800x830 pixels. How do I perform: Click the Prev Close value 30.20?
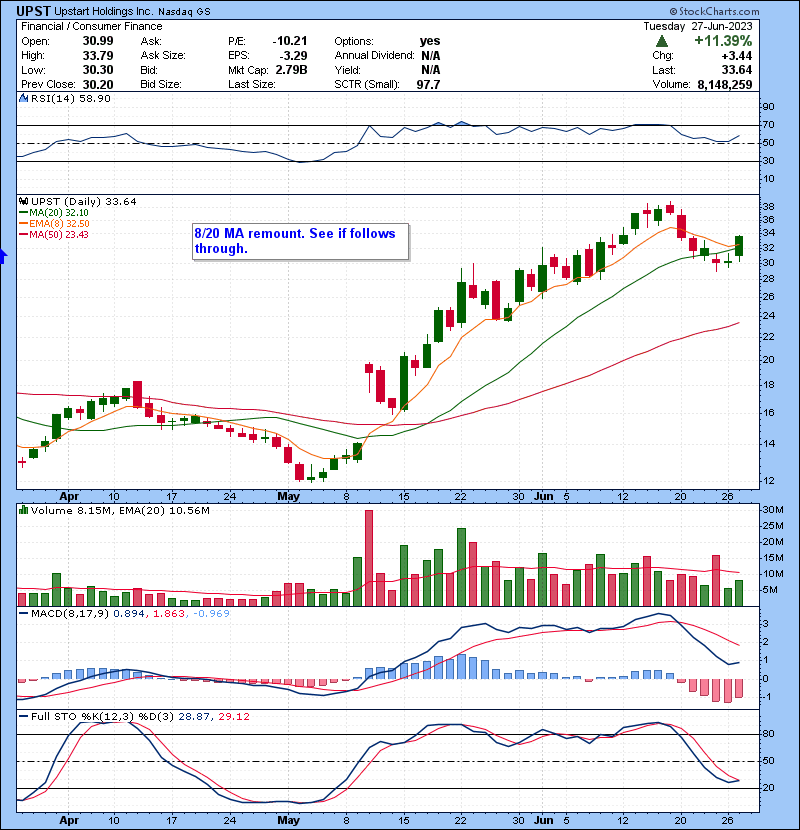pos(98,84)
